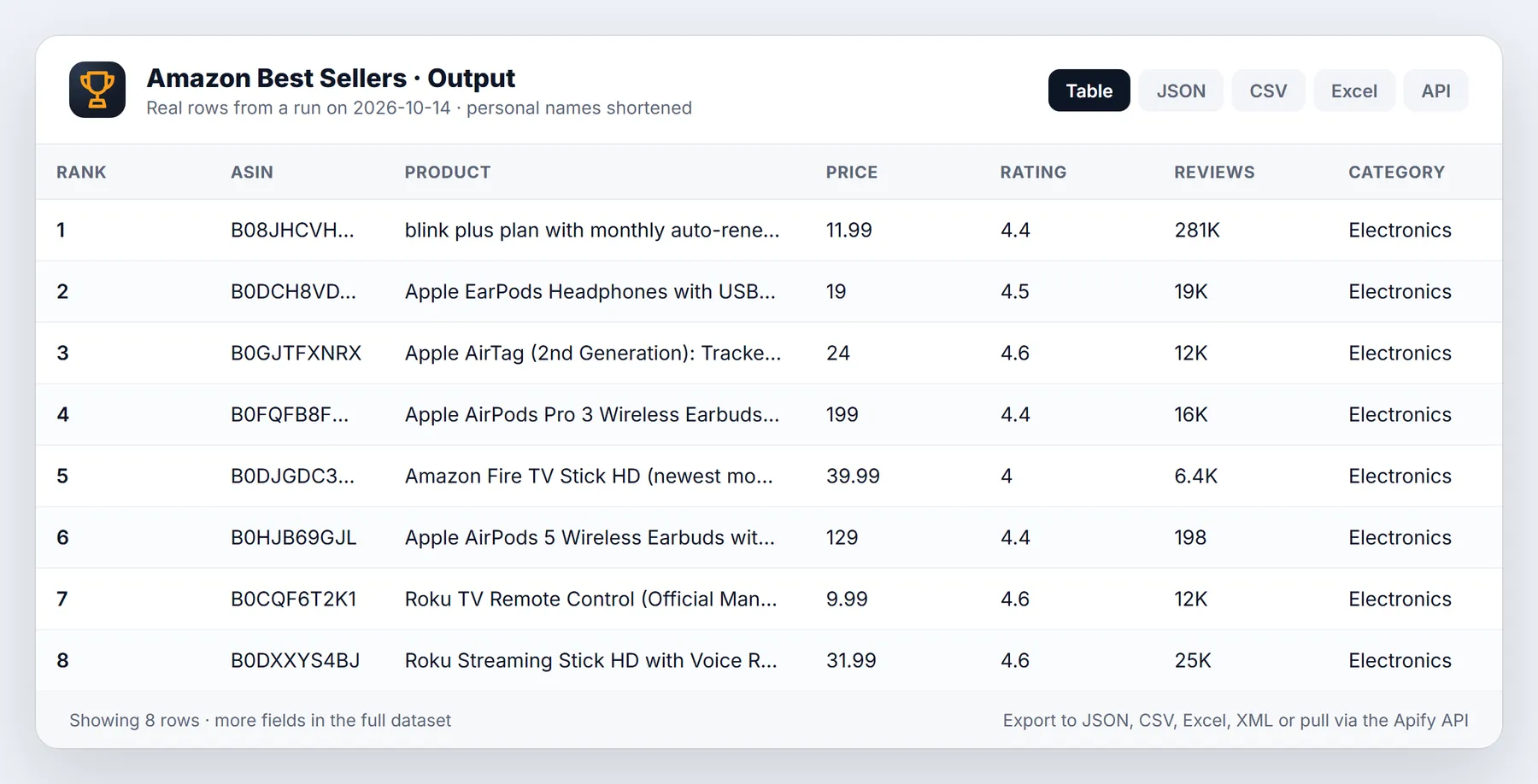1538x784 pixels.
Task: Open the CSV output tab
Action: point(1268,91)
